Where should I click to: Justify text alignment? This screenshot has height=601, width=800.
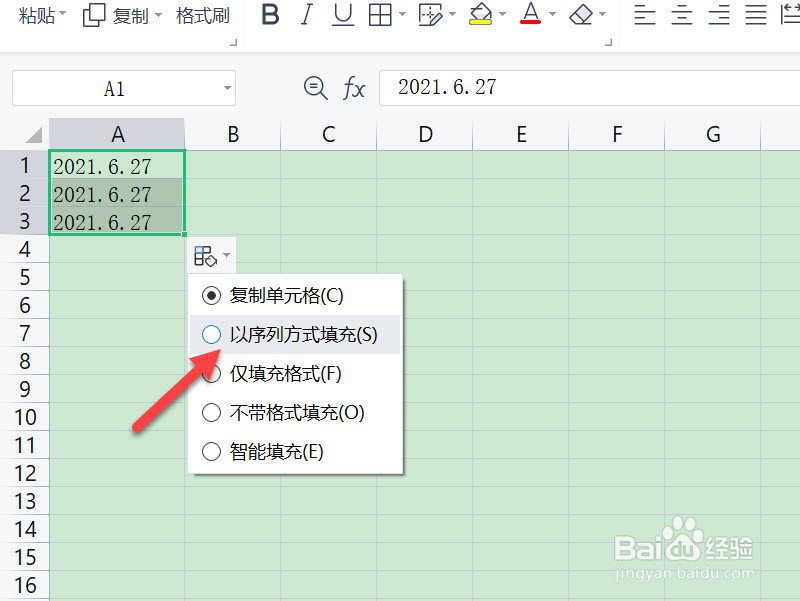pyautogui.click(x=756, y=15)
